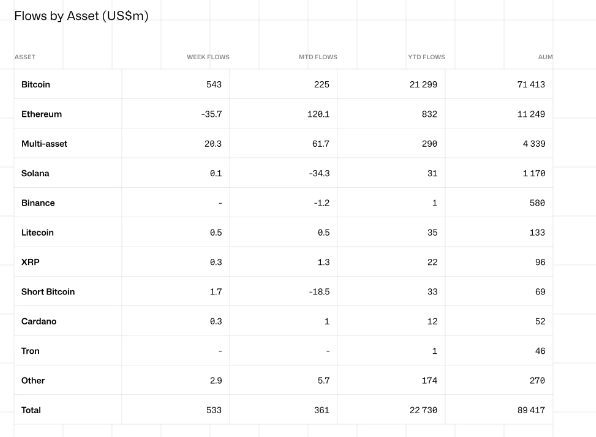This screenshot has height=437, width=596.
Task: Click the ASSET column header
Action: tap(25, 57)
